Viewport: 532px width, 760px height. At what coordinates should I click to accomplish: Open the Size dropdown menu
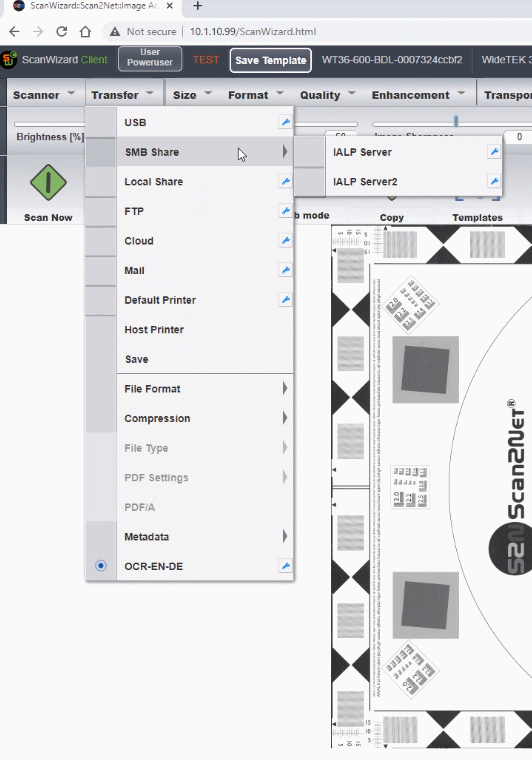tap(192, 95)
